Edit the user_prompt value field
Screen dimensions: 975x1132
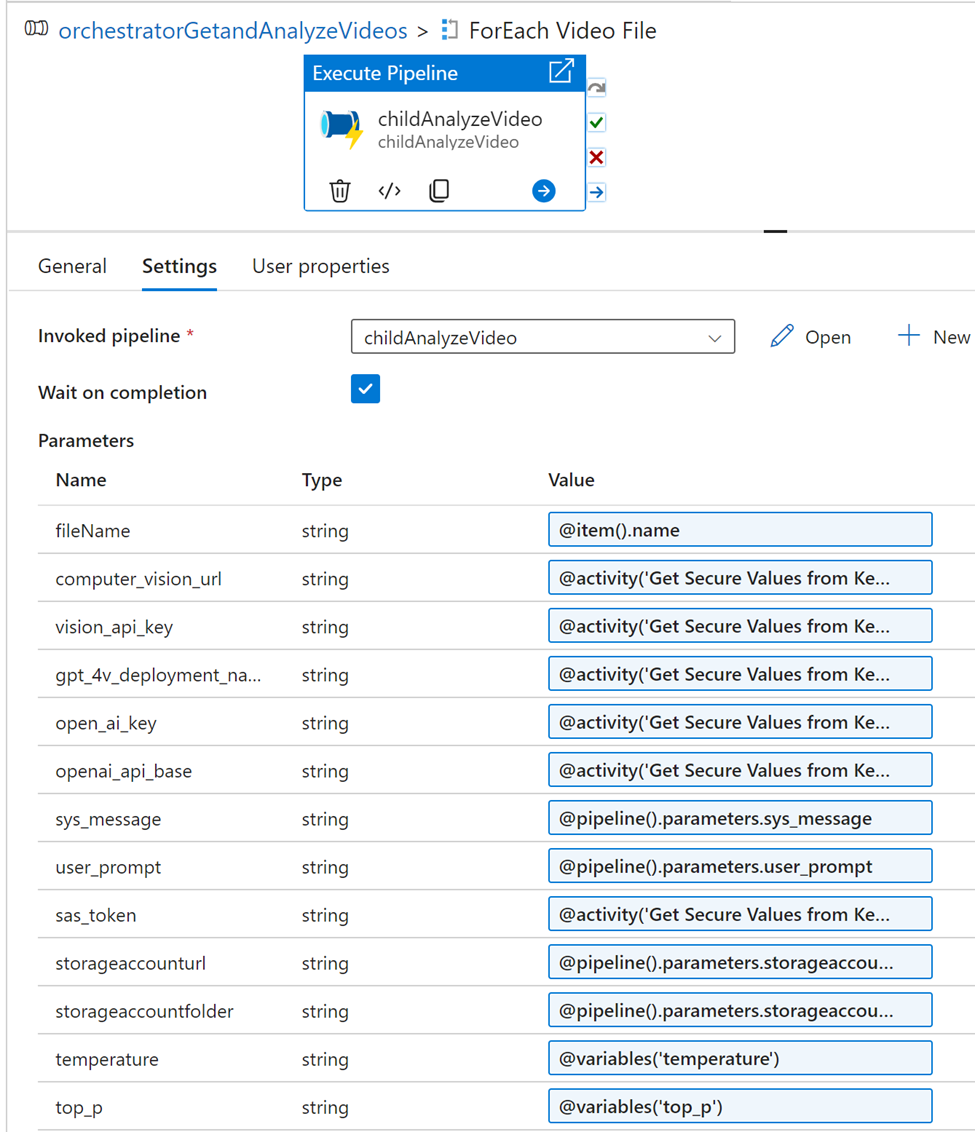coord(740,866)
